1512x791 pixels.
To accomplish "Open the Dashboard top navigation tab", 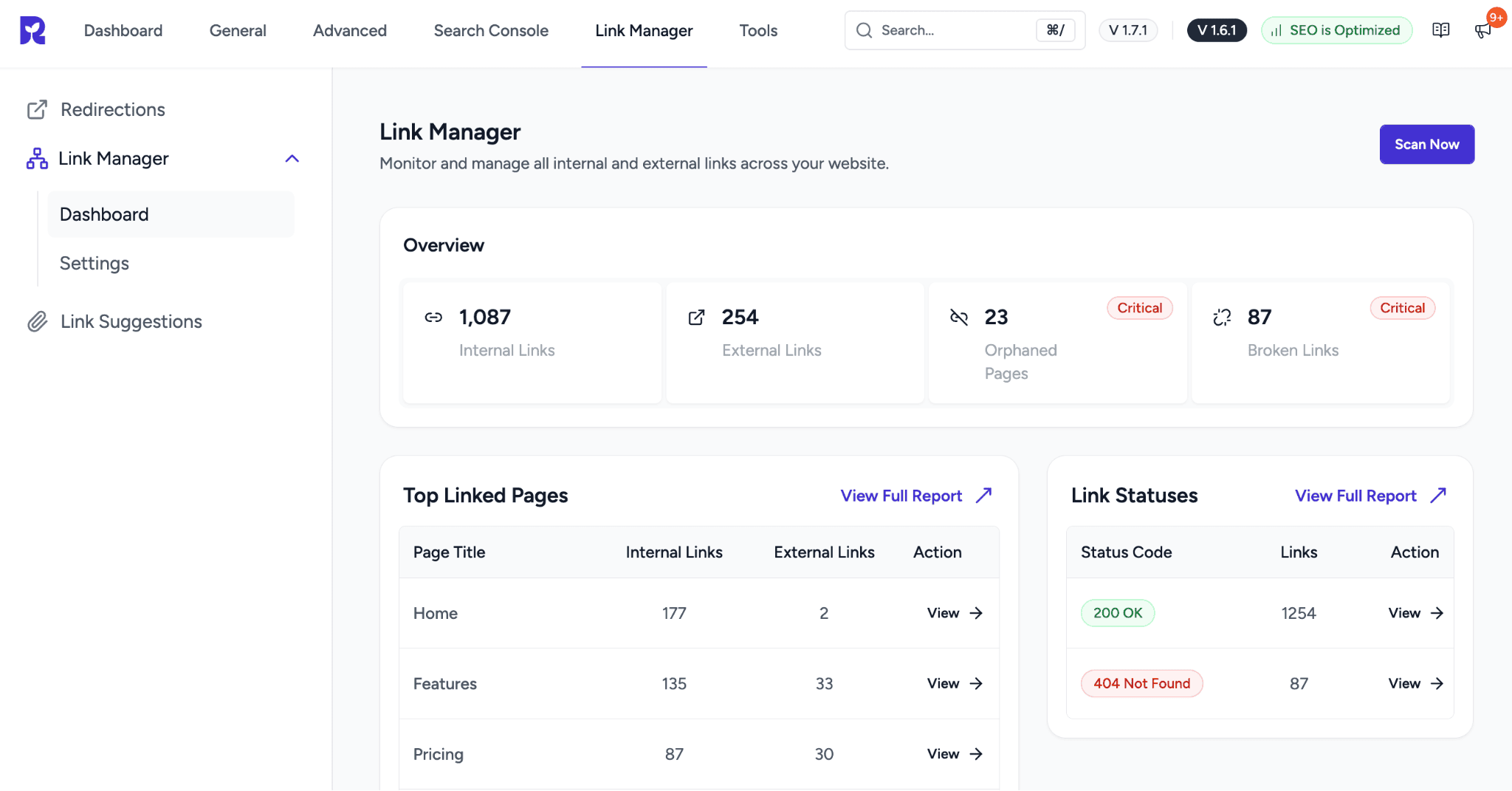I will pos(123,30).
